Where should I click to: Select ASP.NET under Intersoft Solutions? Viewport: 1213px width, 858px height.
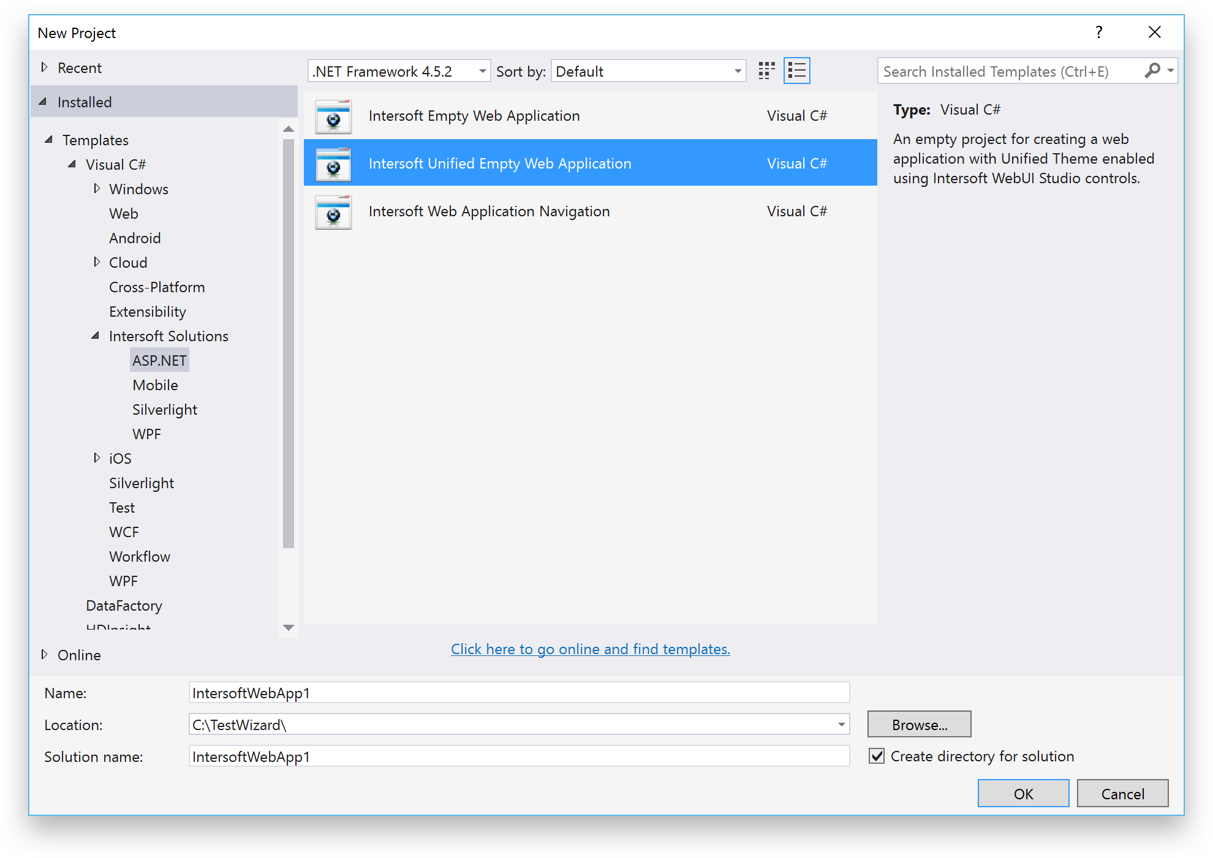[x=160, y=360]
